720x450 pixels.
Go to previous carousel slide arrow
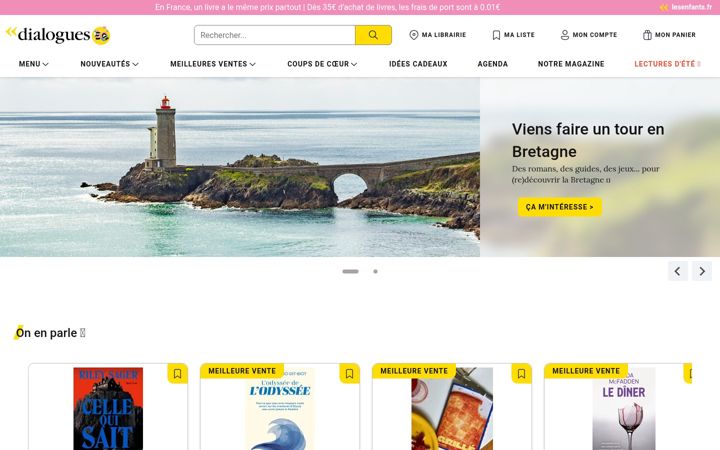[677, 271]
